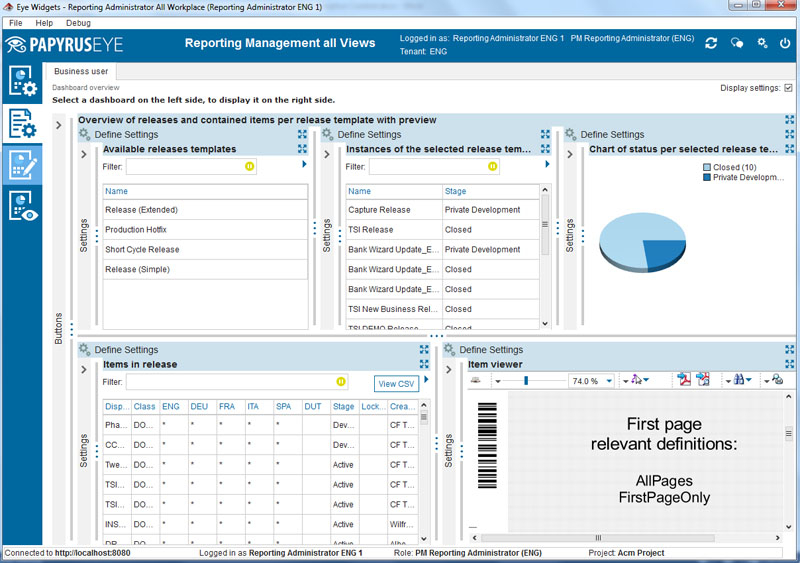The image size is (800, 563).
Task: Click the zoom slider handle in Item viewer
Action: click(526, 380)
